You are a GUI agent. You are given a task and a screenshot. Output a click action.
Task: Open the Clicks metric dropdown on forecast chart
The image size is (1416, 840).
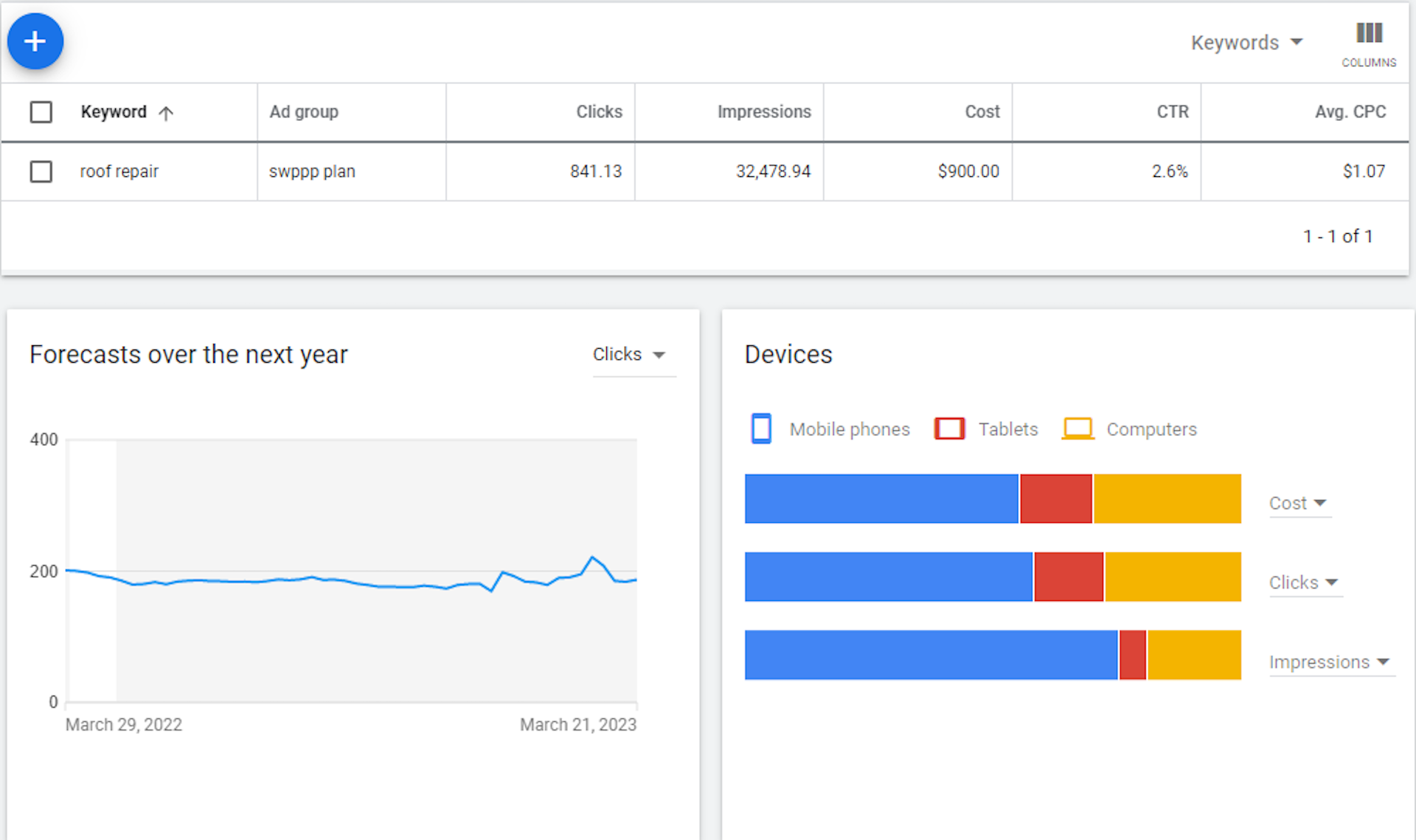click(631, 354)
